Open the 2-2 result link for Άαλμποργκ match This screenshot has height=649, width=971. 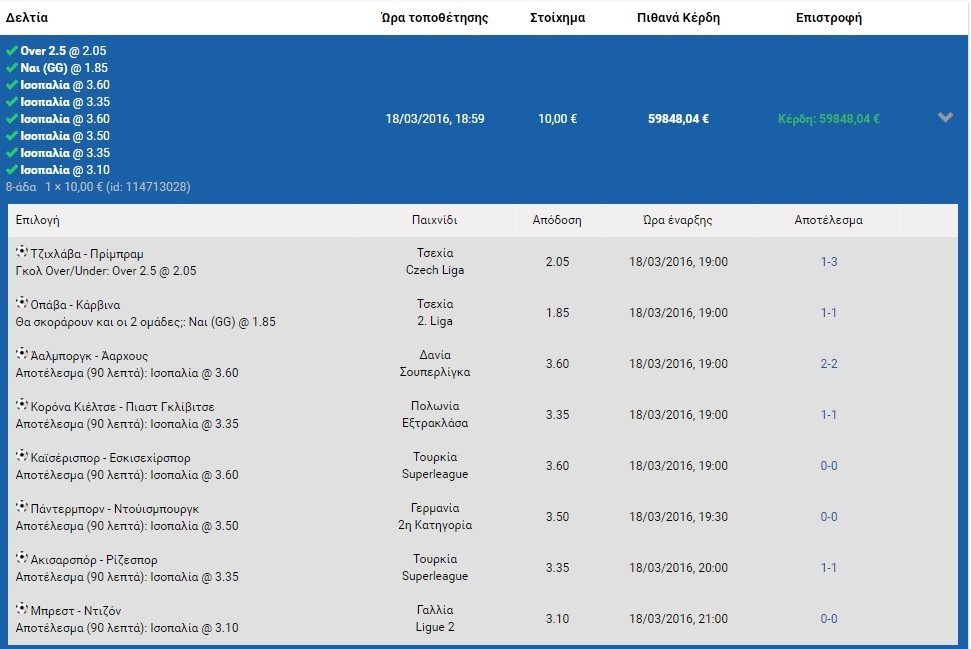coord(828,364)
